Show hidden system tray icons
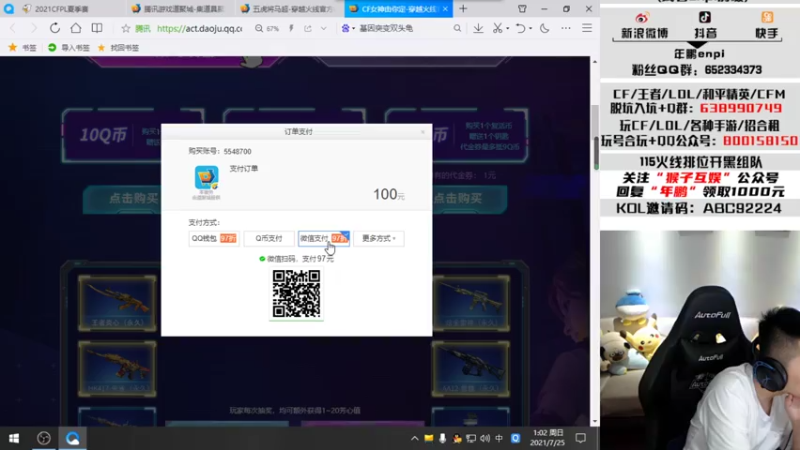This screenshot has height=450, width=800. click(414, 438)
